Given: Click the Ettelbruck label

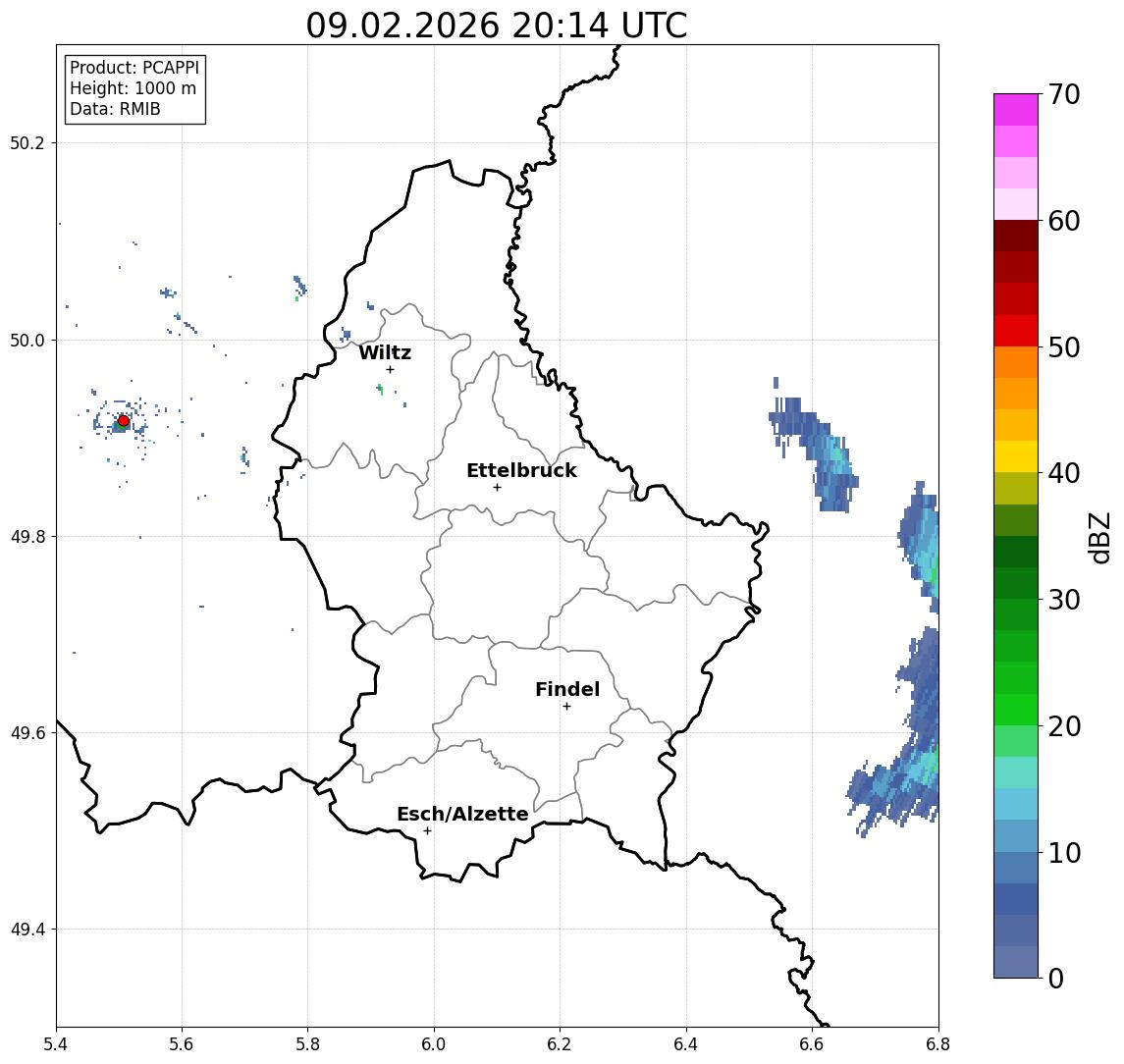Looking at the screenshot, I should [521, 470].
